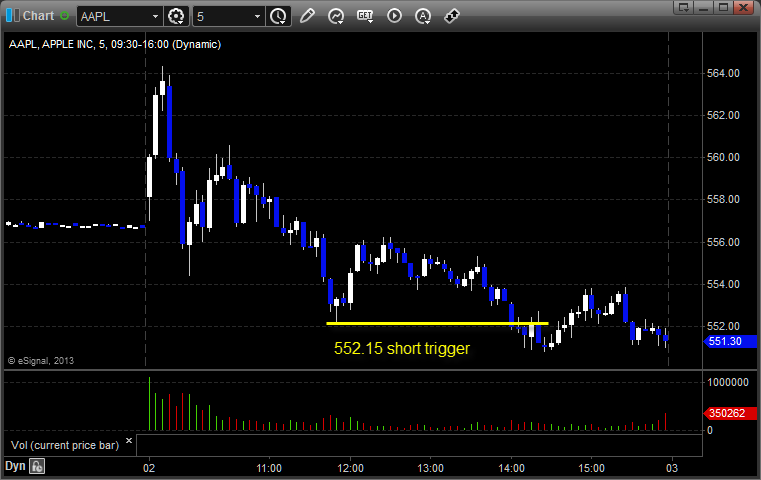Viewport: 761px width, 480px height.
Task: Maximize the Chart window
Action: point(723,7)
